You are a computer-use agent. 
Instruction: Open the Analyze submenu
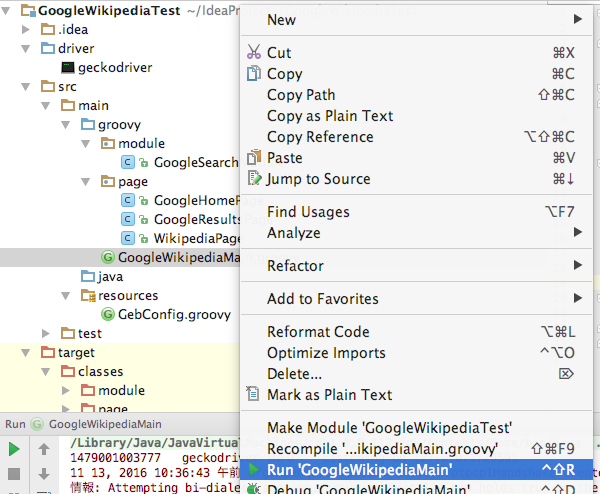pos(416,232)
